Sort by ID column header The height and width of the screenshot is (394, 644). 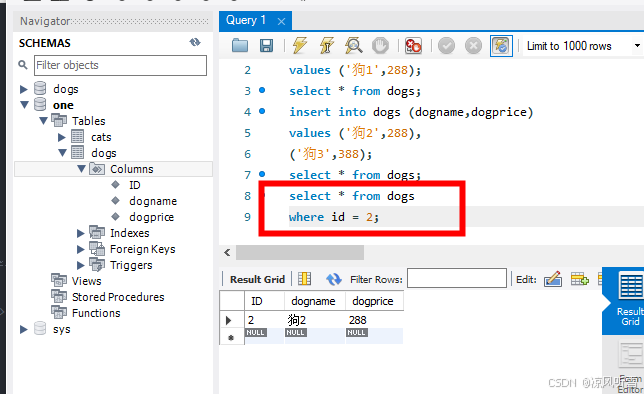(x=264, y=301)
